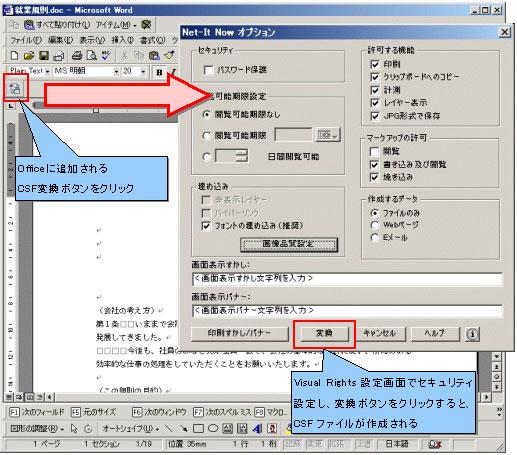
Task: Toggle Bold formatting
Action: (159, 72)
